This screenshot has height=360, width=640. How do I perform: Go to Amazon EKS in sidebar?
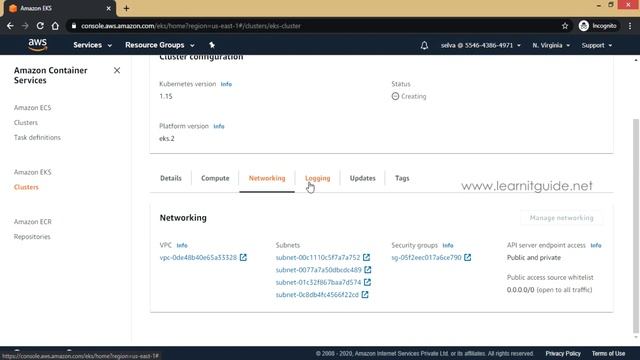(x=33, y=172)
